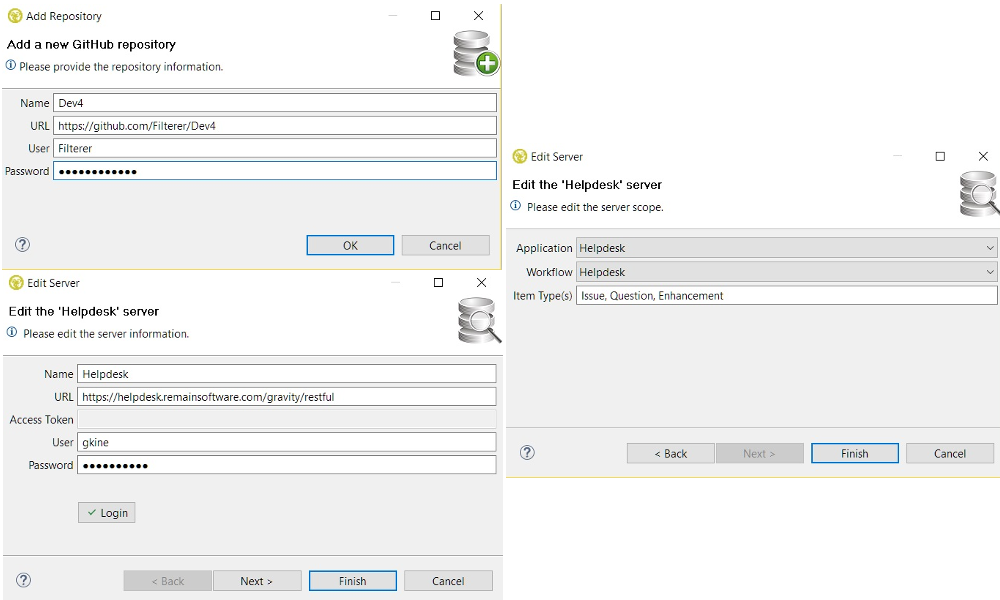Image resolution: width=1000 pixels, height=600 pixels.
Task: Click server Name field containing Helpdesk
Action: point(286,374)
